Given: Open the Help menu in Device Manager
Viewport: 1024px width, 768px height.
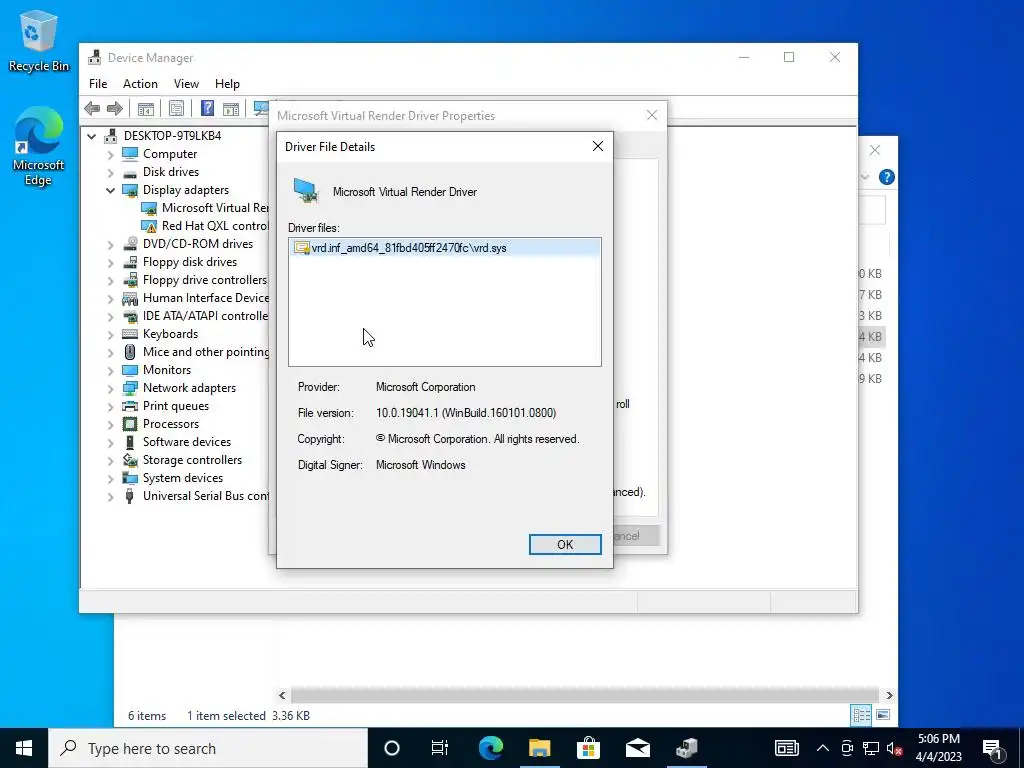Looking at the screenshot, I should [x=227, y=84].
